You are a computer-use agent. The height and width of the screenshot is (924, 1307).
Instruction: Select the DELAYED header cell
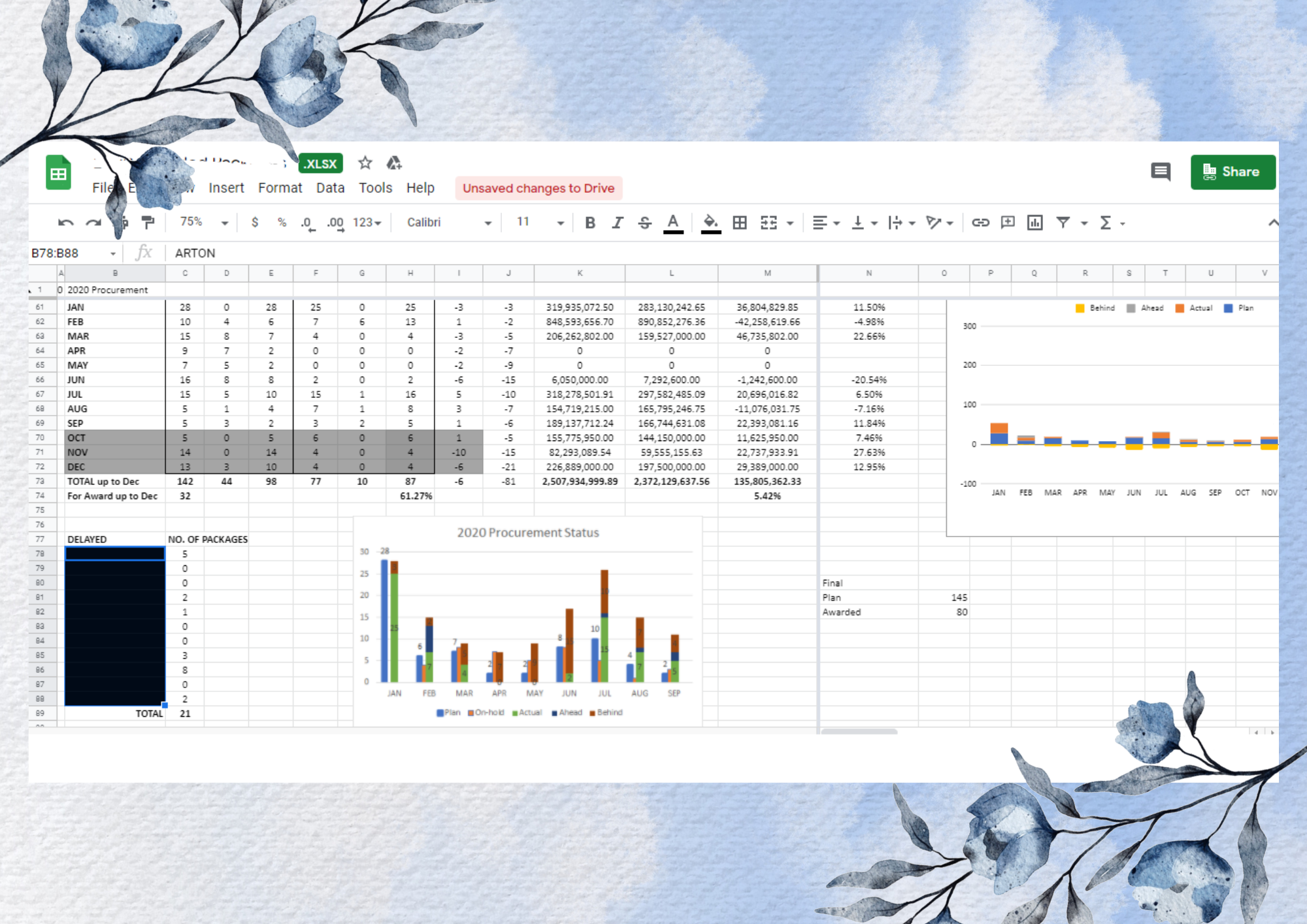coord(115,539)
